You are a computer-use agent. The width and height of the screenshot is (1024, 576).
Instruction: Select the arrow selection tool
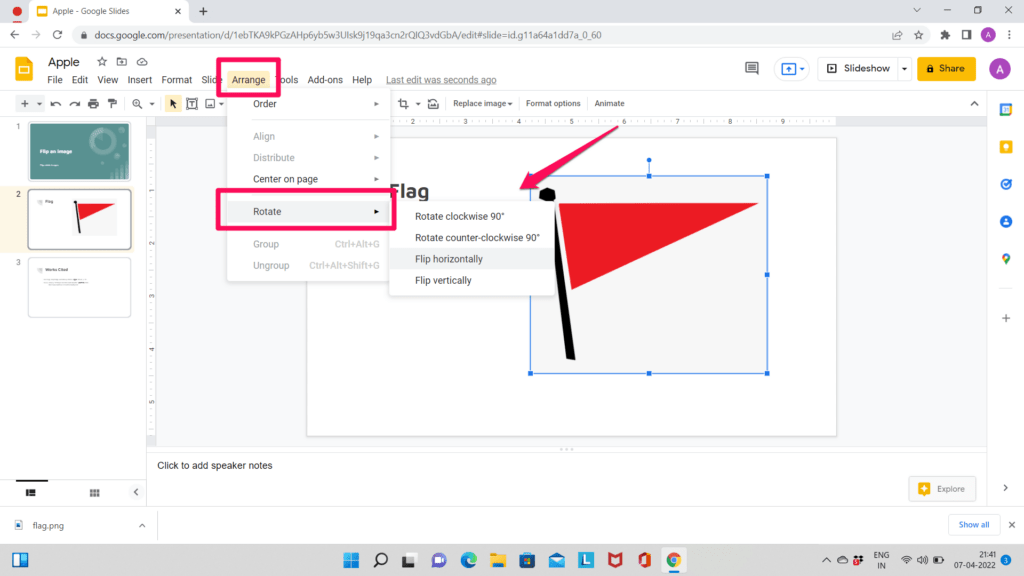[x=173, y=103]
